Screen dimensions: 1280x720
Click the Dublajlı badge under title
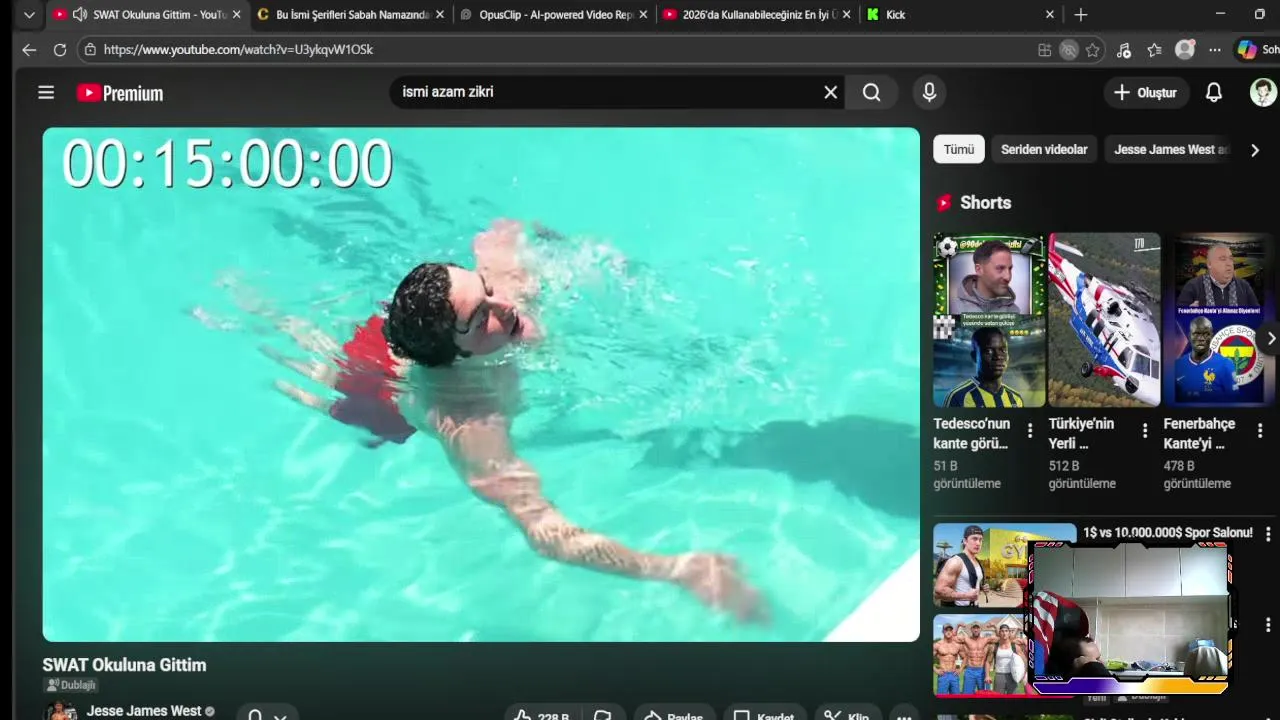pos(70,685)
